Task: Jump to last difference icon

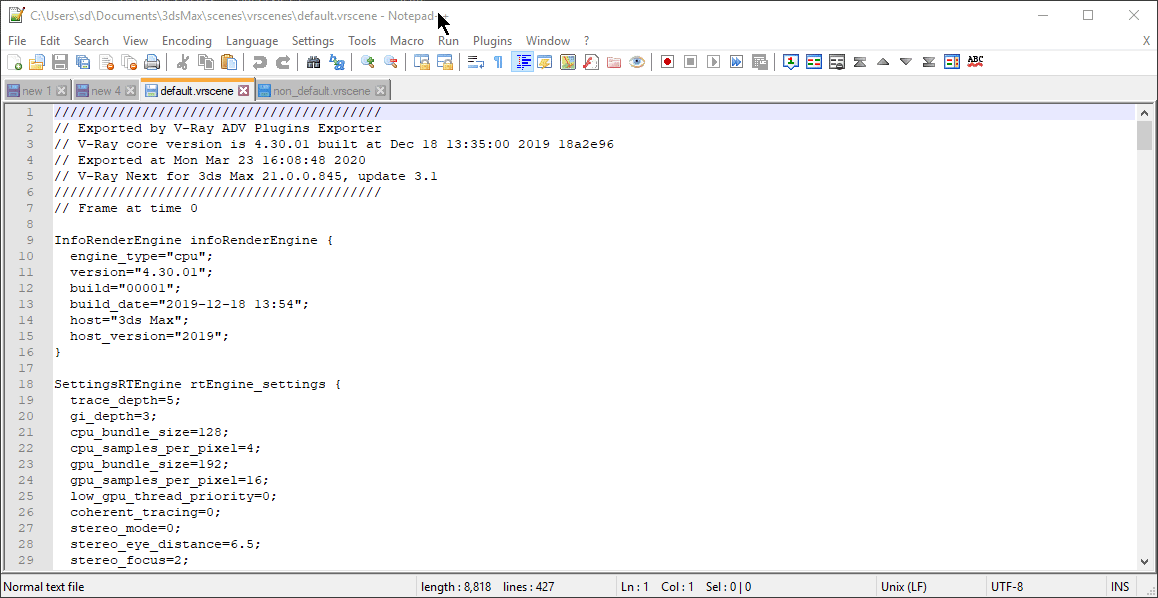Action: click(929, 62)
